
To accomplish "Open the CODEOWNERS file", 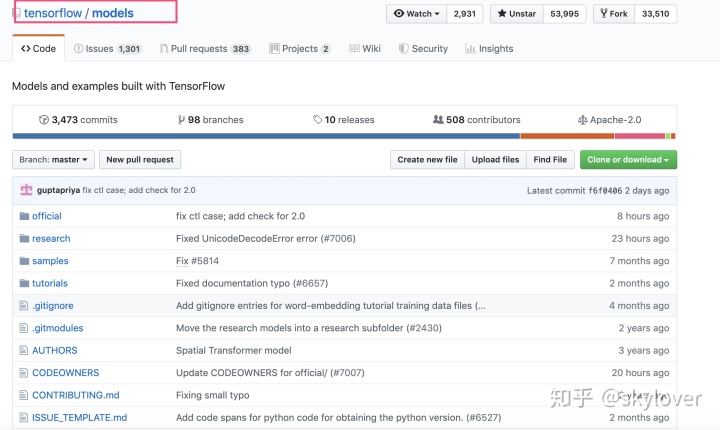I will [66, 373].
